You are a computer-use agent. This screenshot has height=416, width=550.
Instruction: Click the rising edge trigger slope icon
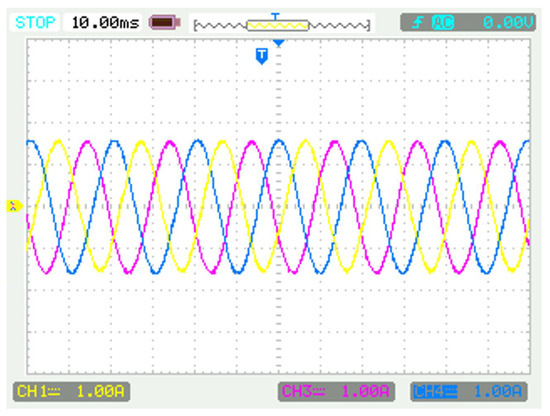[417, 23]
